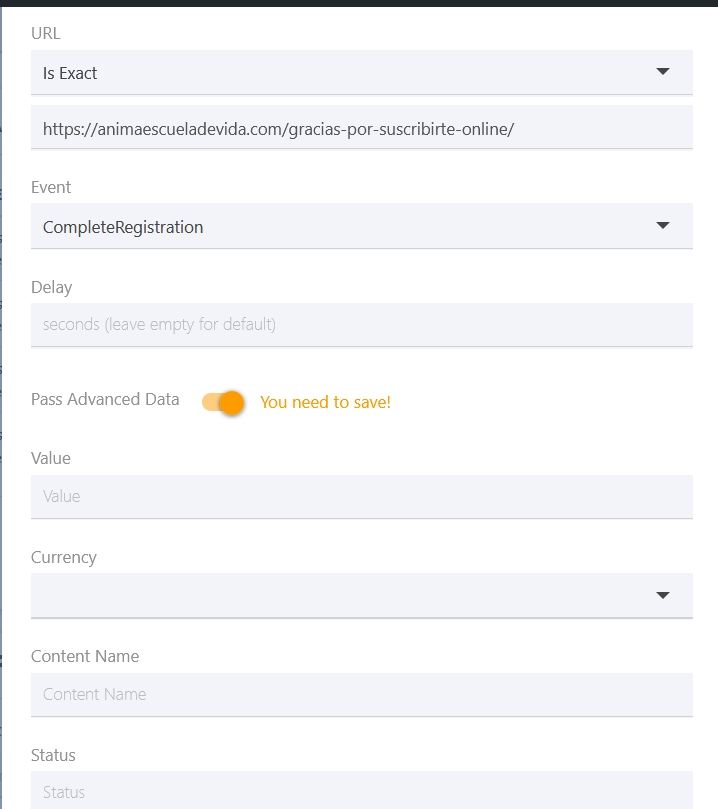
Task: Click the Pass Advanced Data label
Action: point(105,399)
